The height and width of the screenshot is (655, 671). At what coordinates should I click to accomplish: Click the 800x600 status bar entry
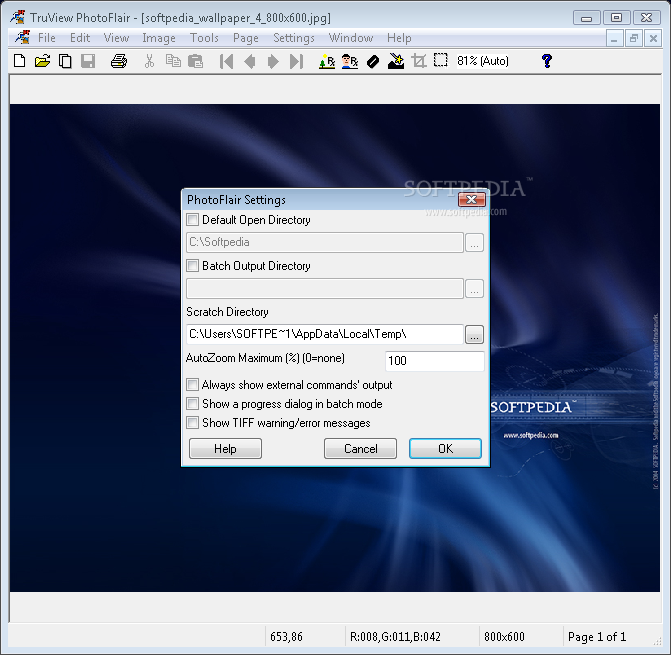pyautogui.click(x=504, y=637)
